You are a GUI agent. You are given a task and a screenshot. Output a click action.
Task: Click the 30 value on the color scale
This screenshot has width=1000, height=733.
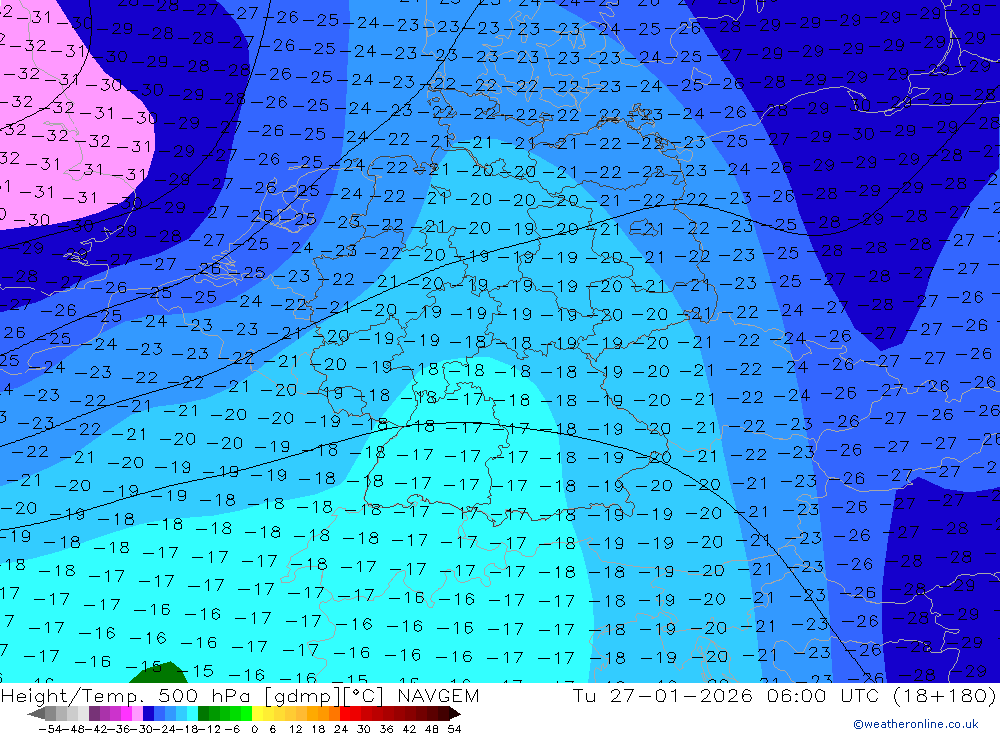364,729
